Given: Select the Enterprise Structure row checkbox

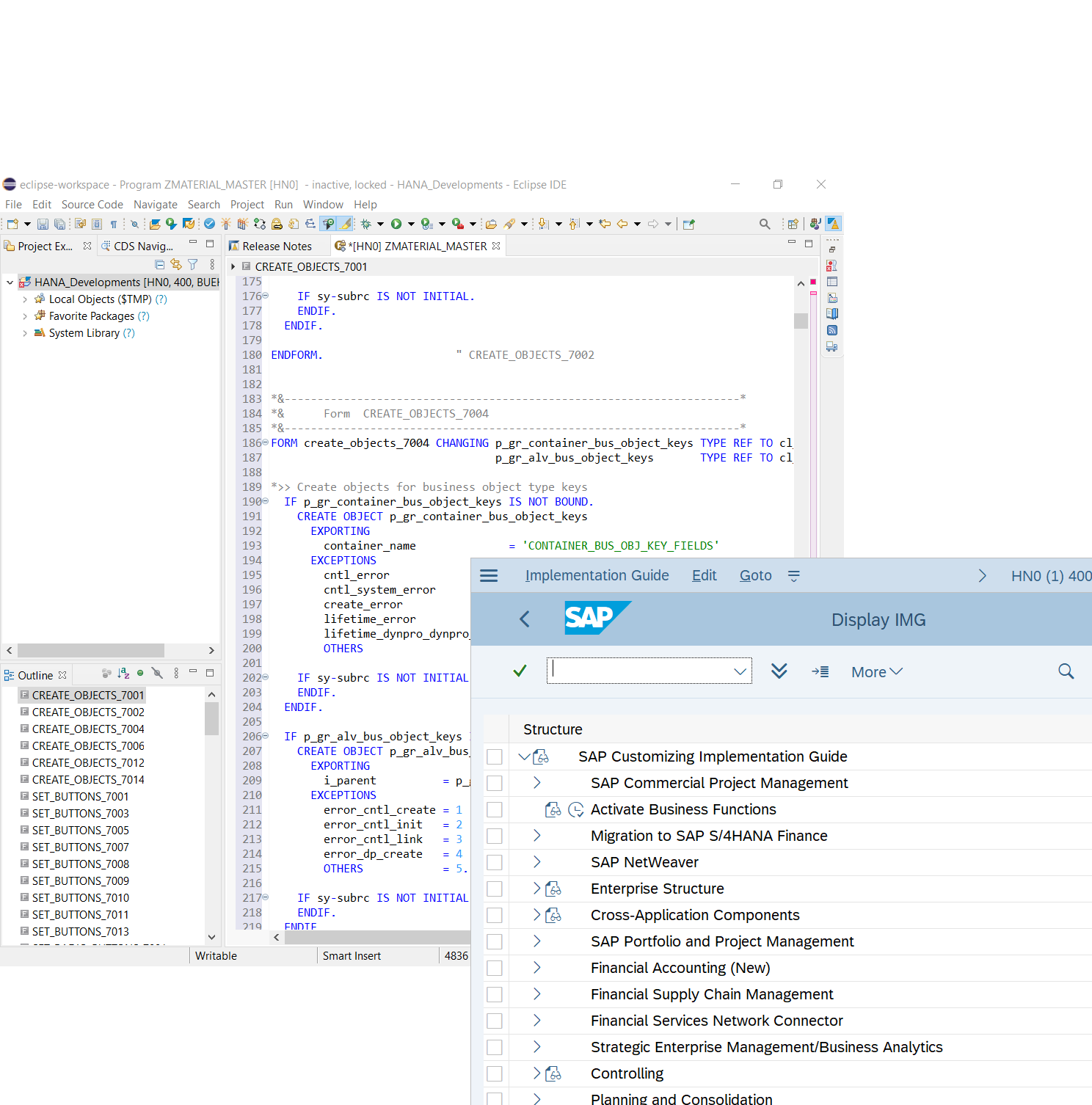Looking at the screenshot, I should (495, 889).
